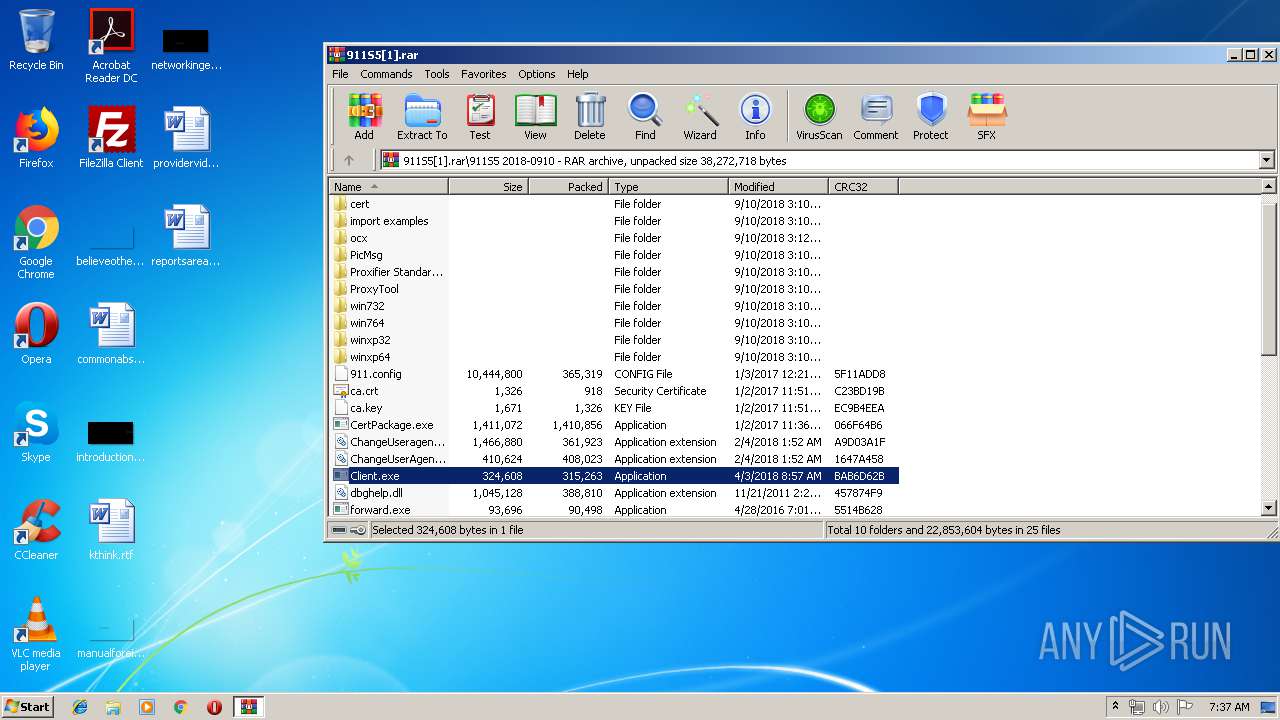Select the Opera desktop icon
This screenshot has height=720, width=1280.
pyautogui.click(x=36, y=334)
